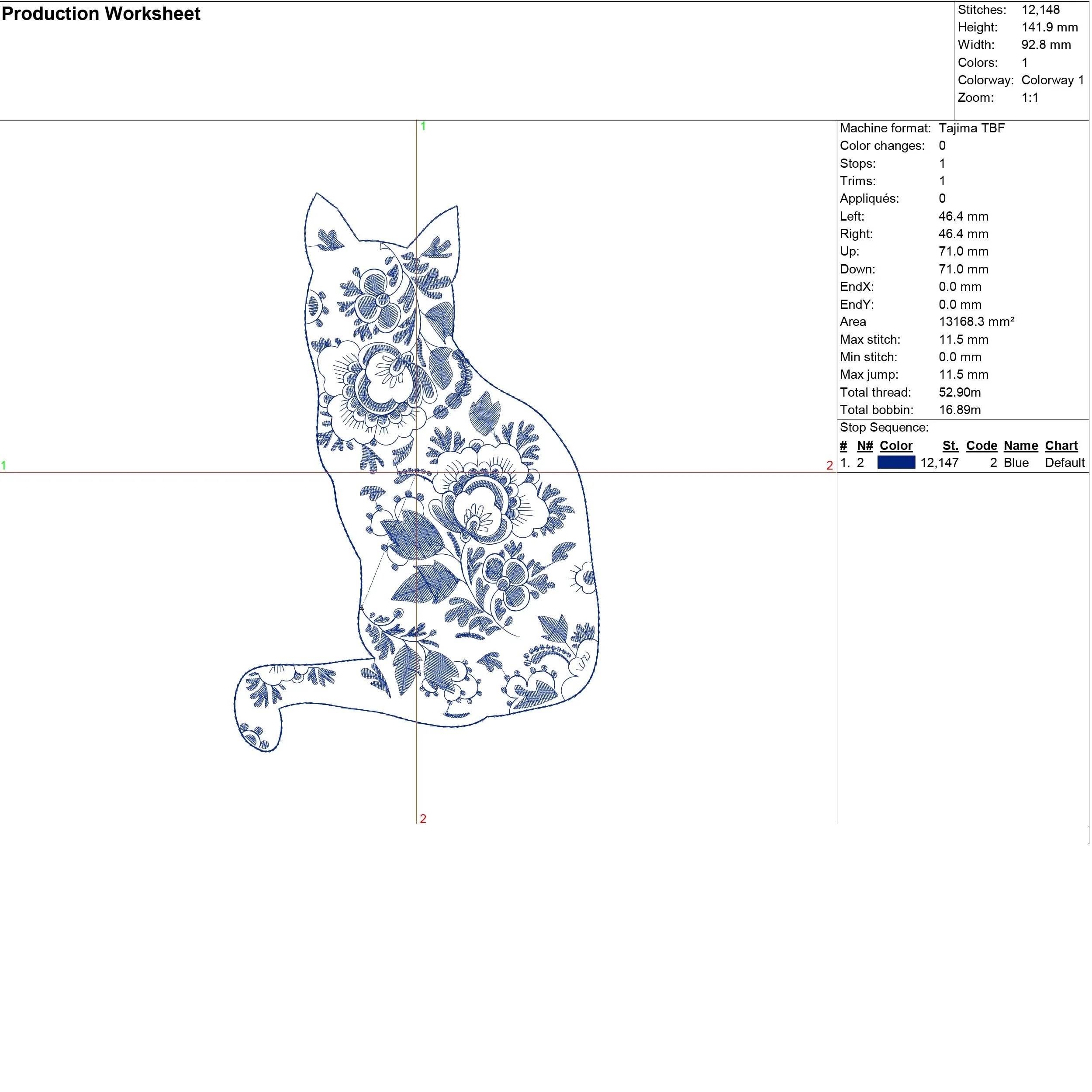Click the green 1 marker on left edge
The height and width of the screenshot is (1092, 1092).
tap(4, 465)
